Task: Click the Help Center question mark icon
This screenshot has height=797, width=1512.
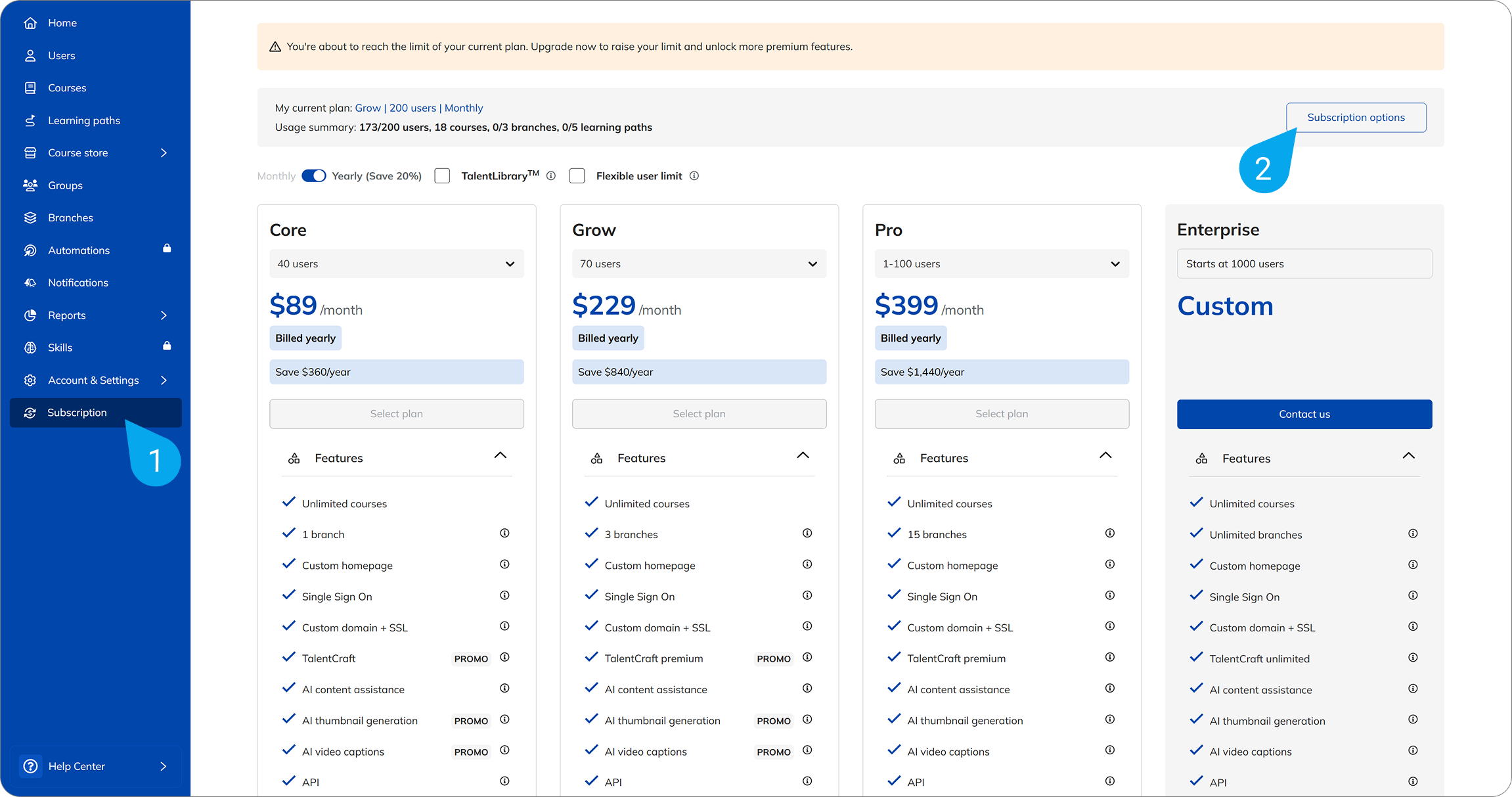Action: pos(30,766)
